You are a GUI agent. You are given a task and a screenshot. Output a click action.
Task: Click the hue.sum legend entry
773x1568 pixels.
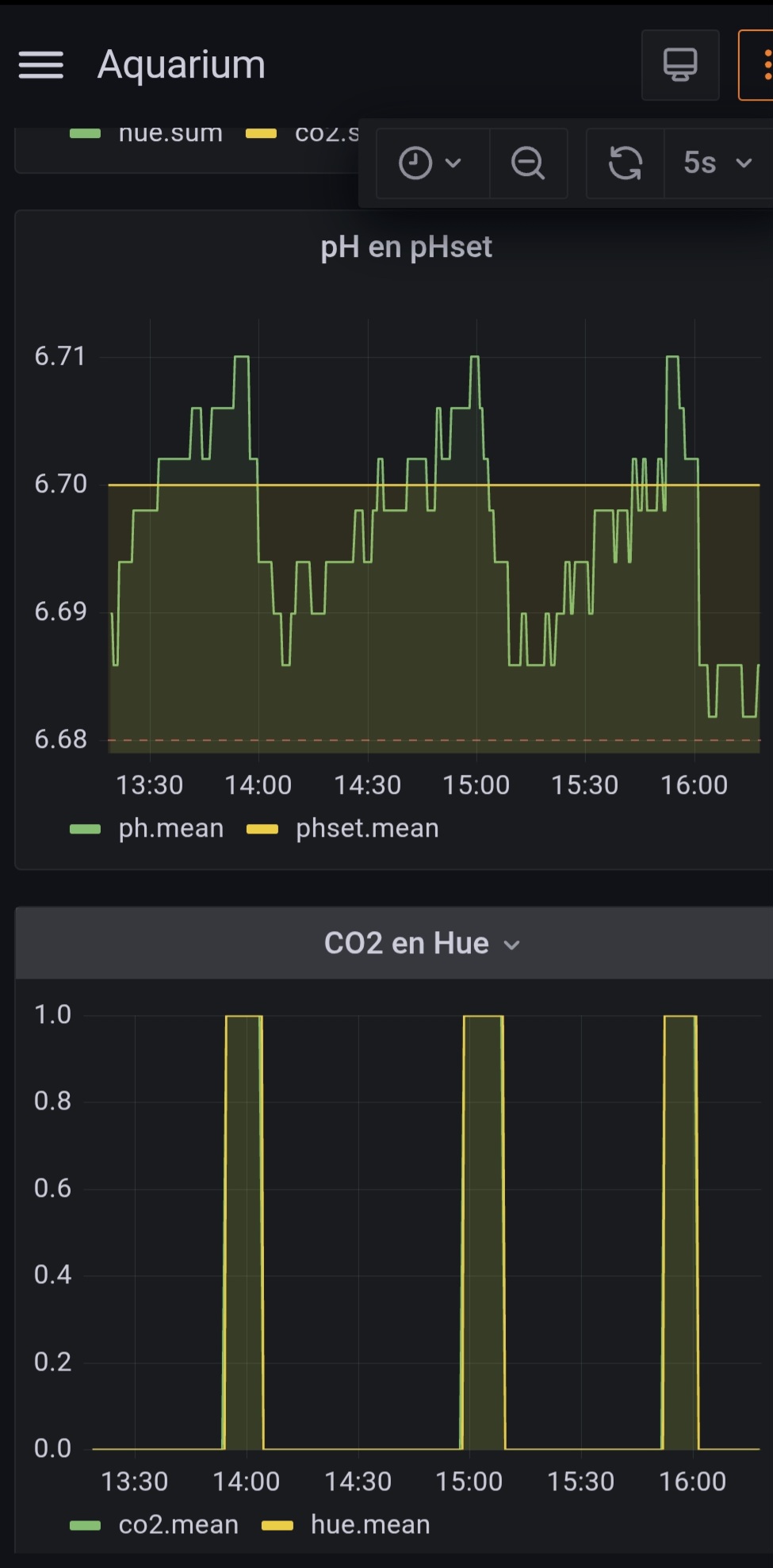[x=170, y=133]
